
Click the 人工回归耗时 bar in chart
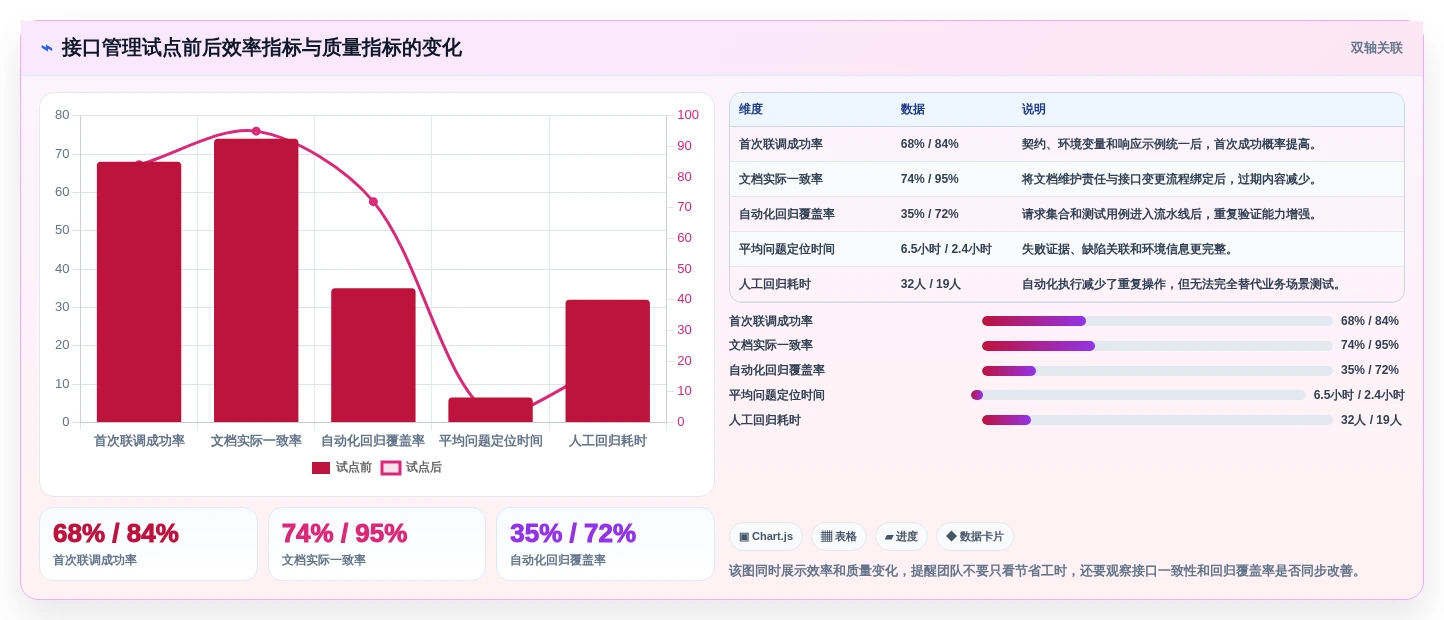(607, 361)
